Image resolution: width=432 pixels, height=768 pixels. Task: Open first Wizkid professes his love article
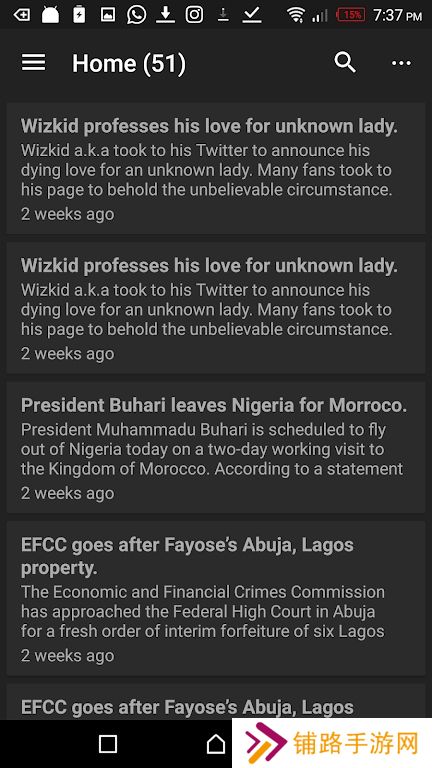tap(216, 168)
